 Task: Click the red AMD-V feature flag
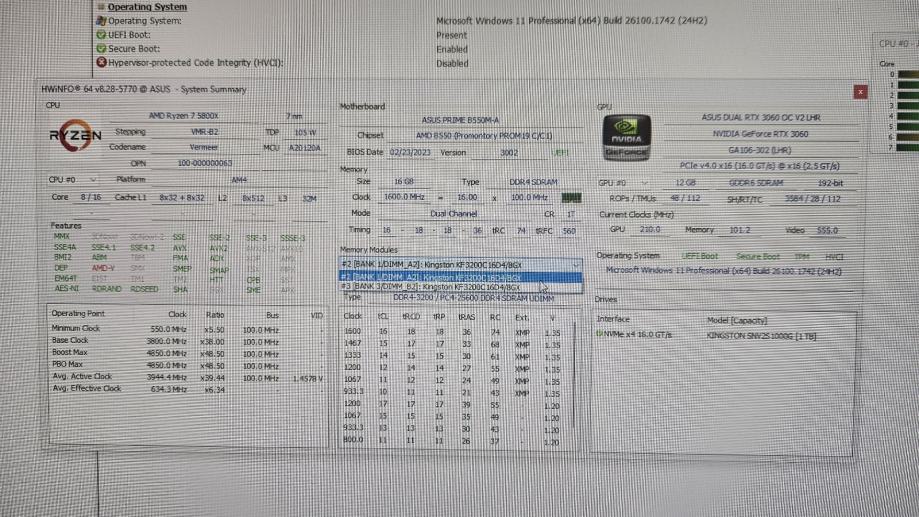(103, 268)
